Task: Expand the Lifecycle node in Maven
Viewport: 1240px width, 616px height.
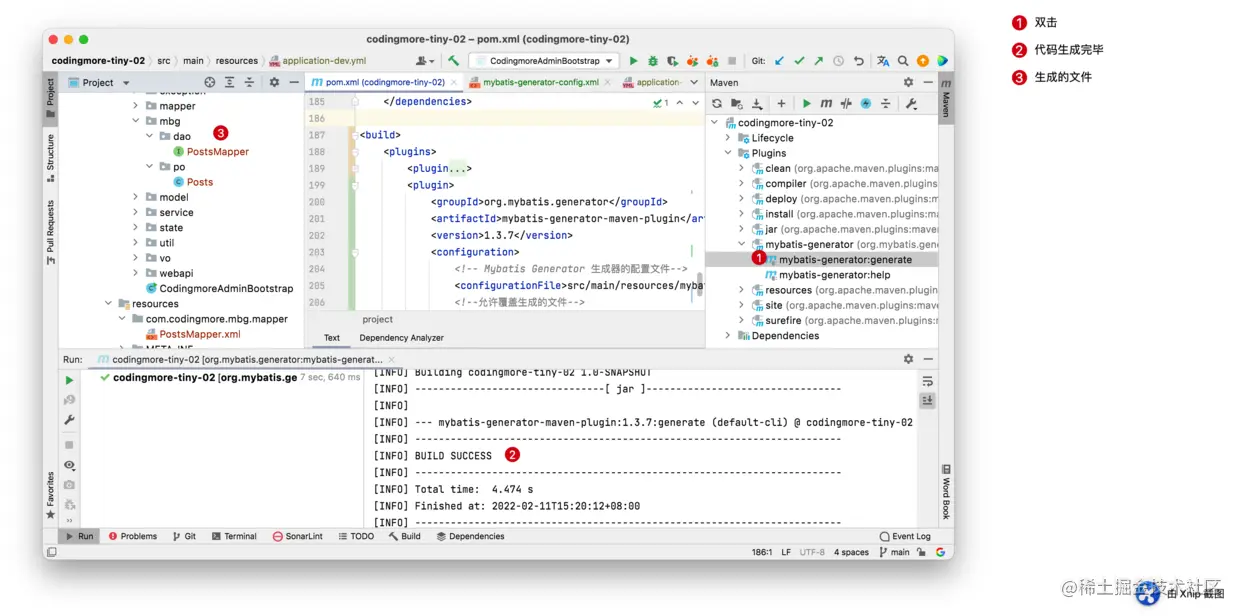Action: point(728,138)
